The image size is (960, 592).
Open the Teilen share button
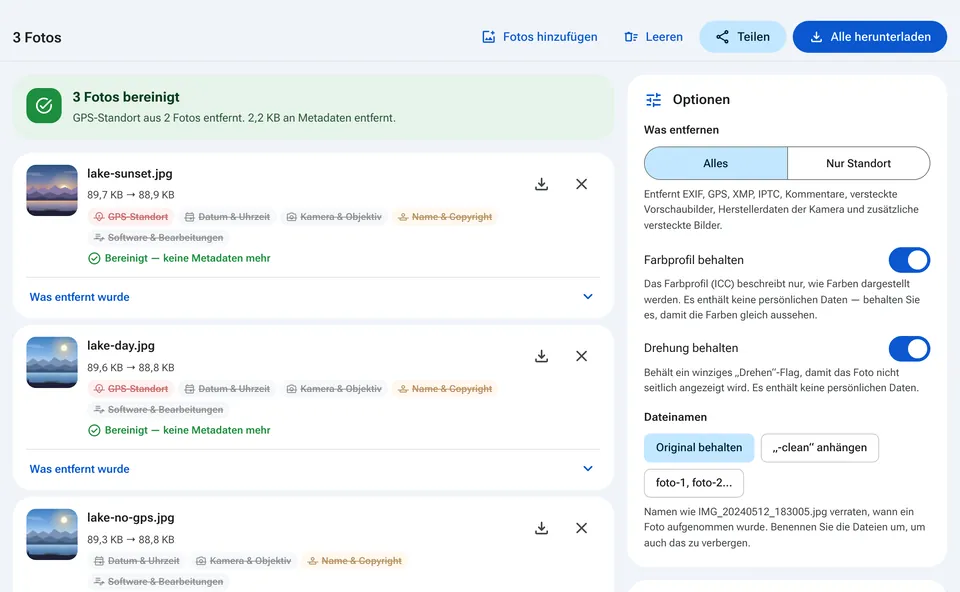tap(743, 37)
